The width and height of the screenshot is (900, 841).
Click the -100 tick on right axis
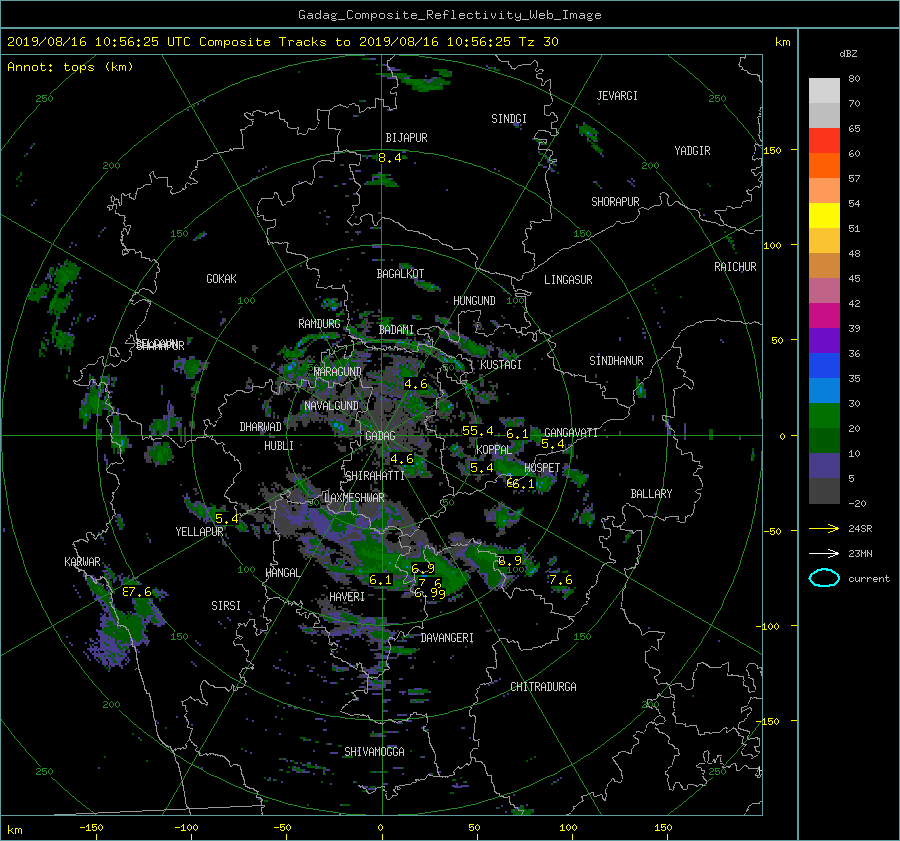[770, 626]
